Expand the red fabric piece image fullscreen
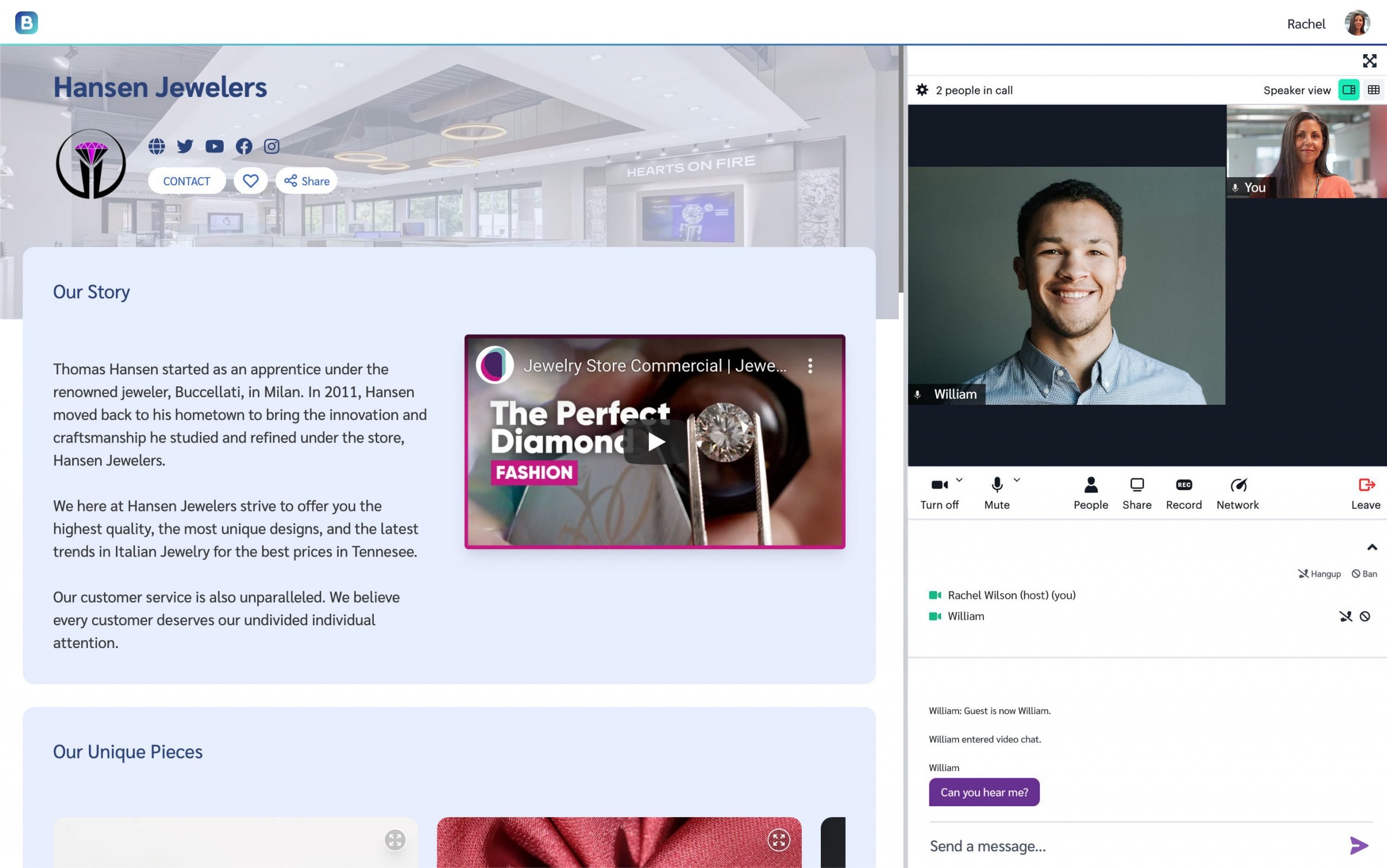Screen dimensions: 1387x868 (x=779, y=840)
